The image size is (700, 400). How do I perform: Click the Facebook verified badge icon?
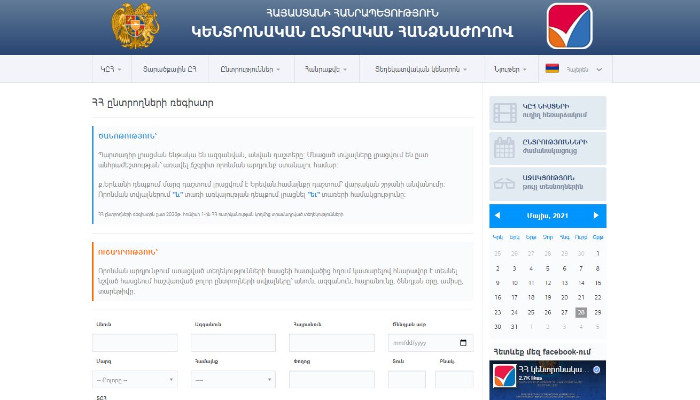pos(596,370)
